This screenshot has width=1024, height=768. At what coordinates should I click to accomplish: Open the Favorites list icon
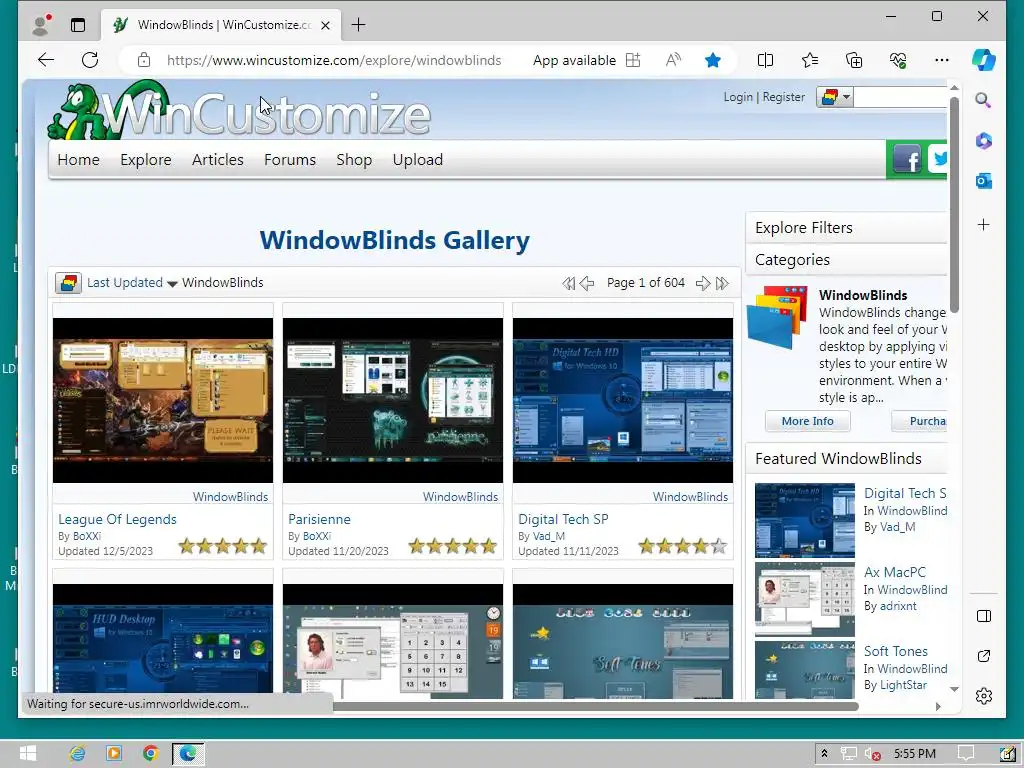click(810, 60)
